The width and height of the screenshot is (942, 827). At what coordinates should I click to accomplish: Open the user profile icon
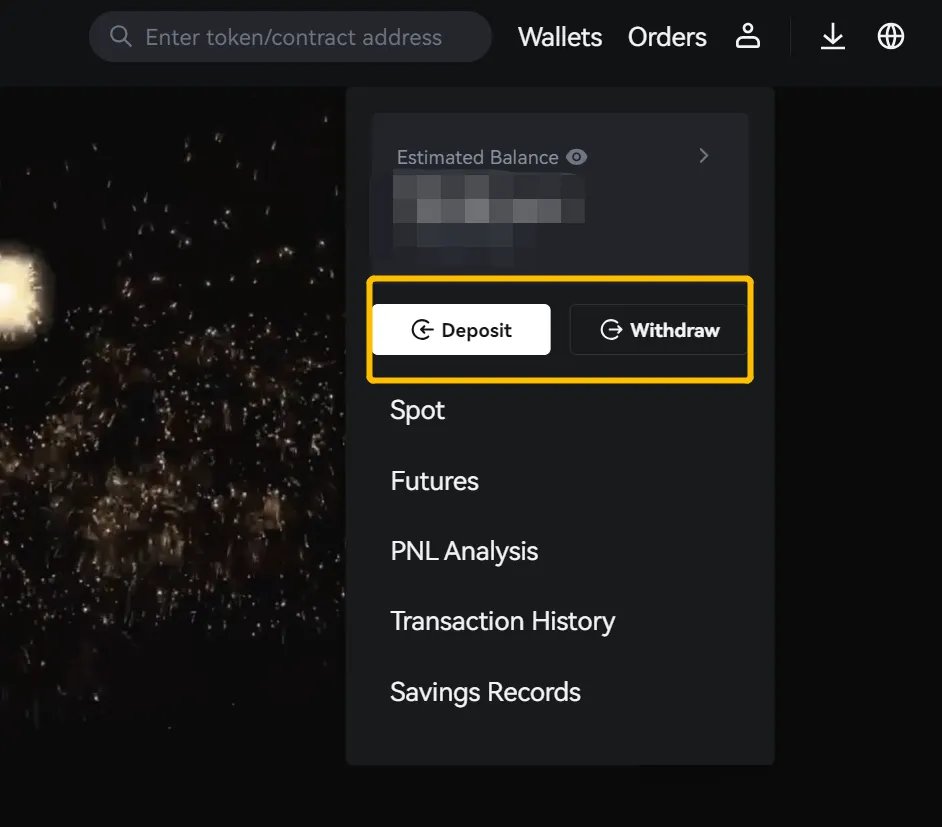748,37
